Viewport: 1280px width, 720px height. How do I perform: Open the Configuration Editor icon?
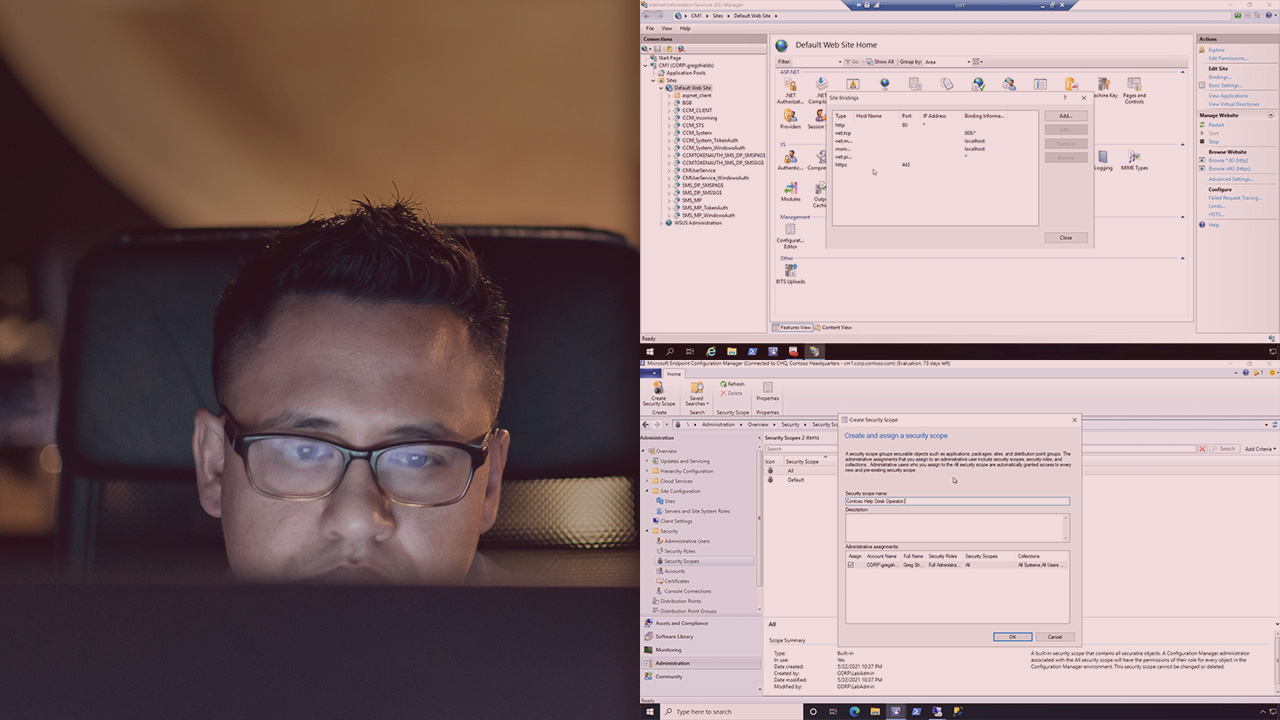[790, 231]
